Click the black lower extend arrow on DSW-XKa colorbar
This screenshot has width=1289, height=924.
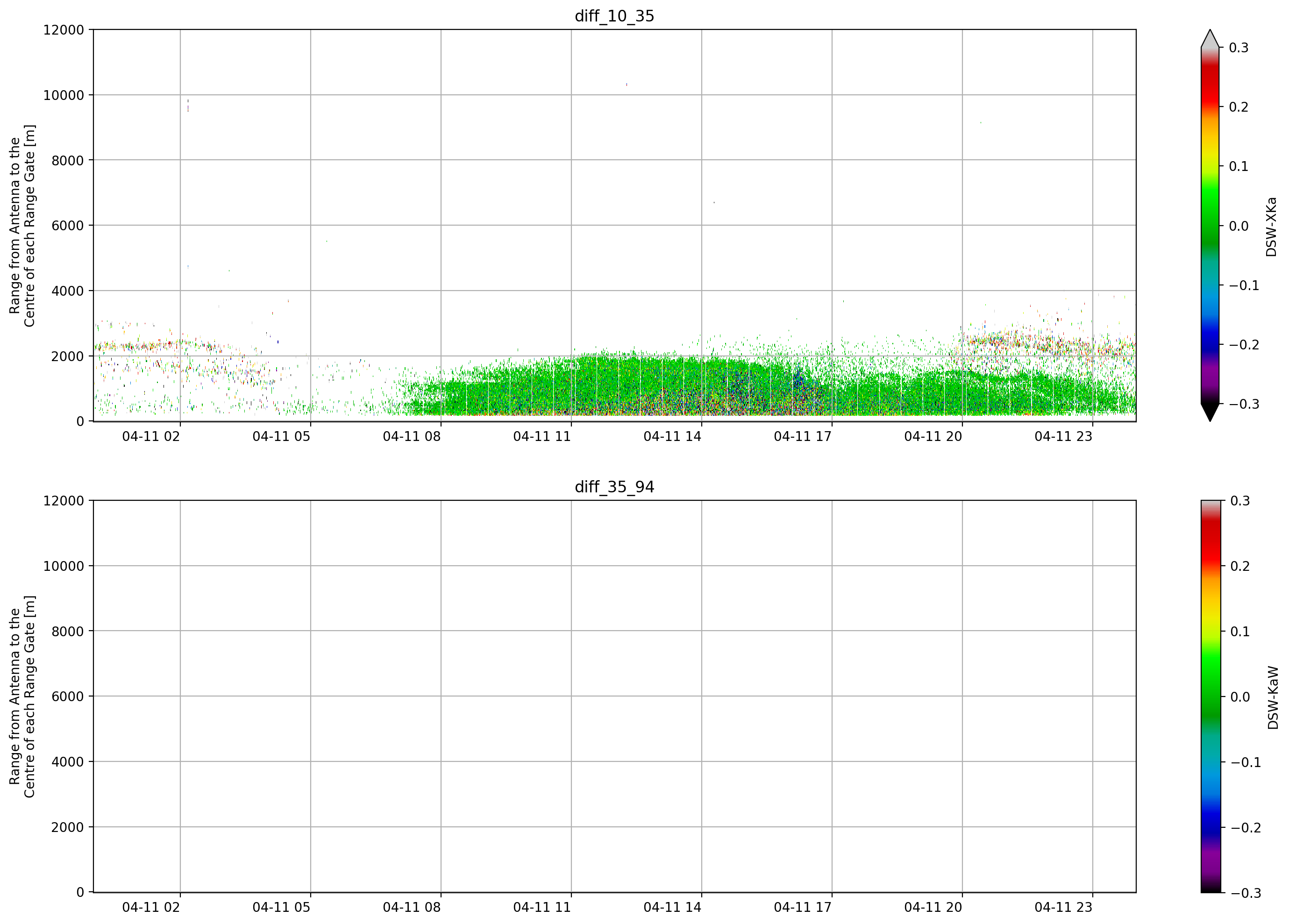point(1210,412)
